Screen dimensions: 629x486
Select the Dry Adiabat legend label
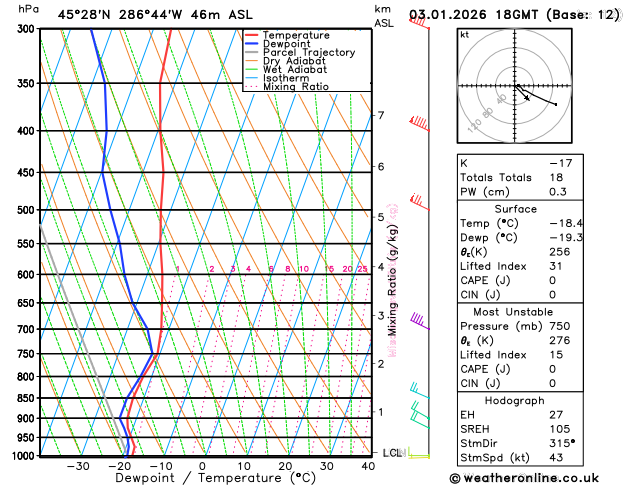294,61
